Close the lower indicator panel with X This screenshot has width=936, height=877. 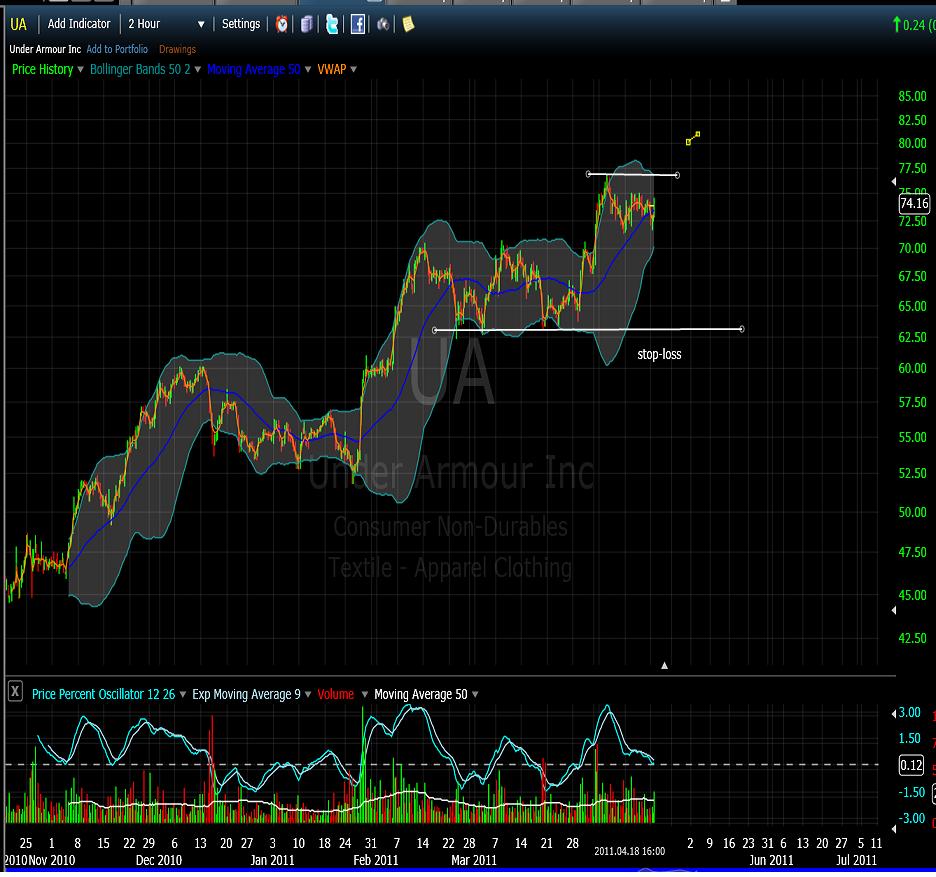click(15, 692)
